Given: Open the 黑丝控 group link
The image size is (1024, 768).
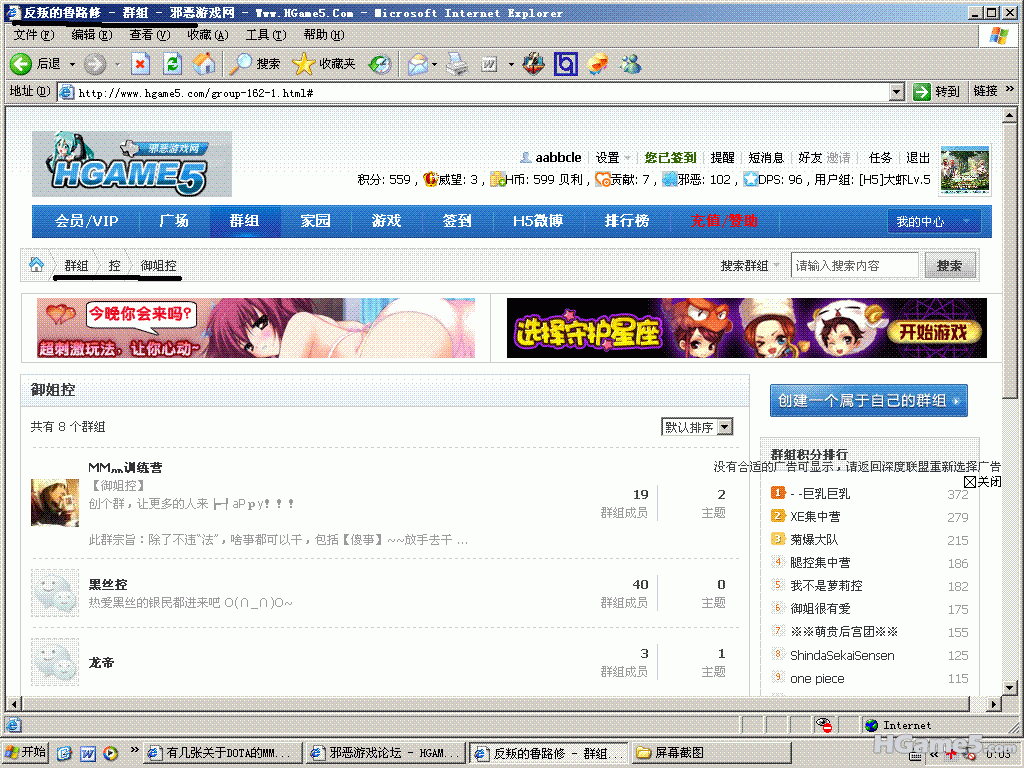Looking at the screenshot, I should tap(108, 584).
